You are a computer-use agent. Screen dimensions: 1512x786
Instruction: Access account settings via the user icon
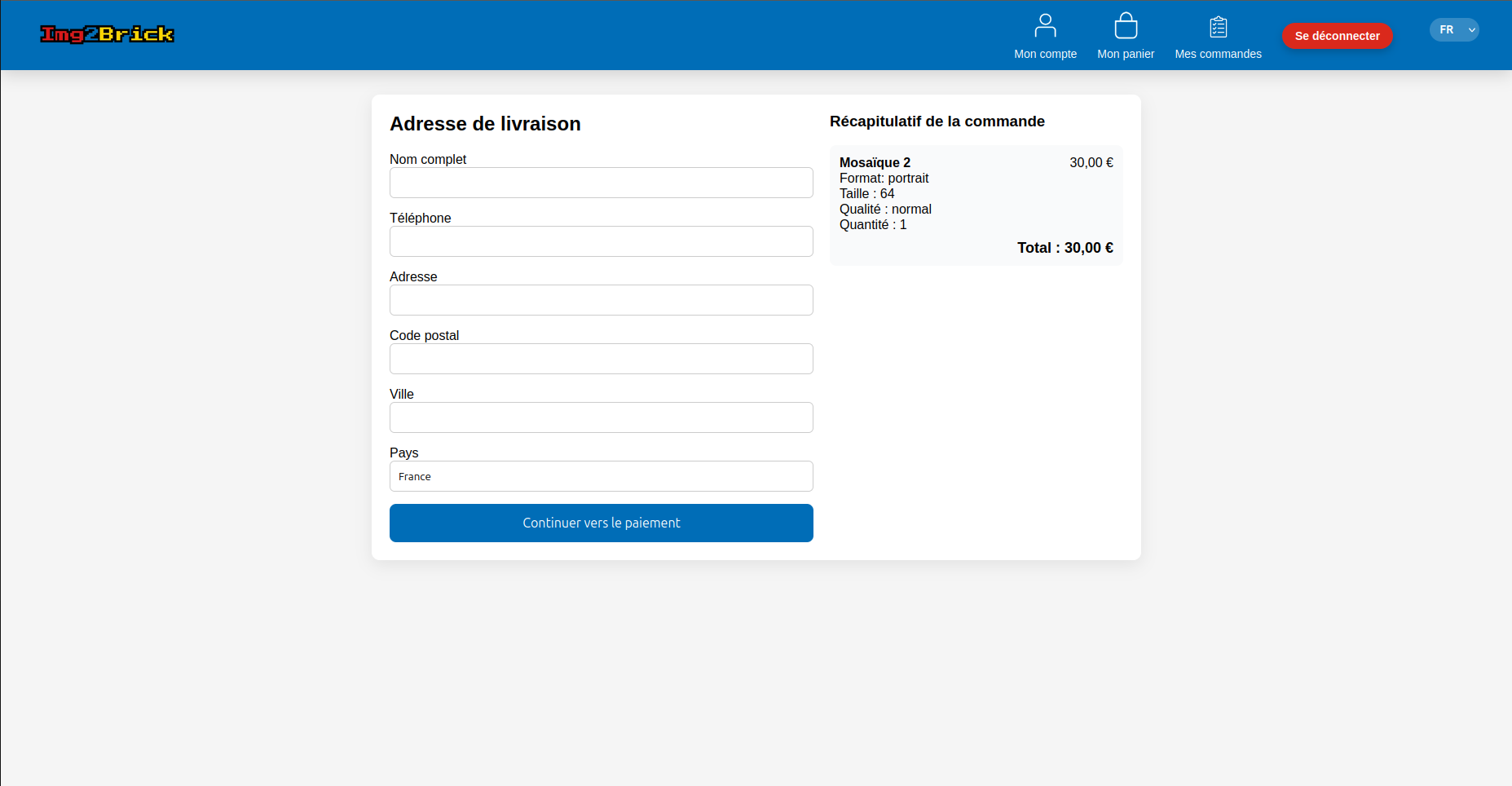(1045, 25)
